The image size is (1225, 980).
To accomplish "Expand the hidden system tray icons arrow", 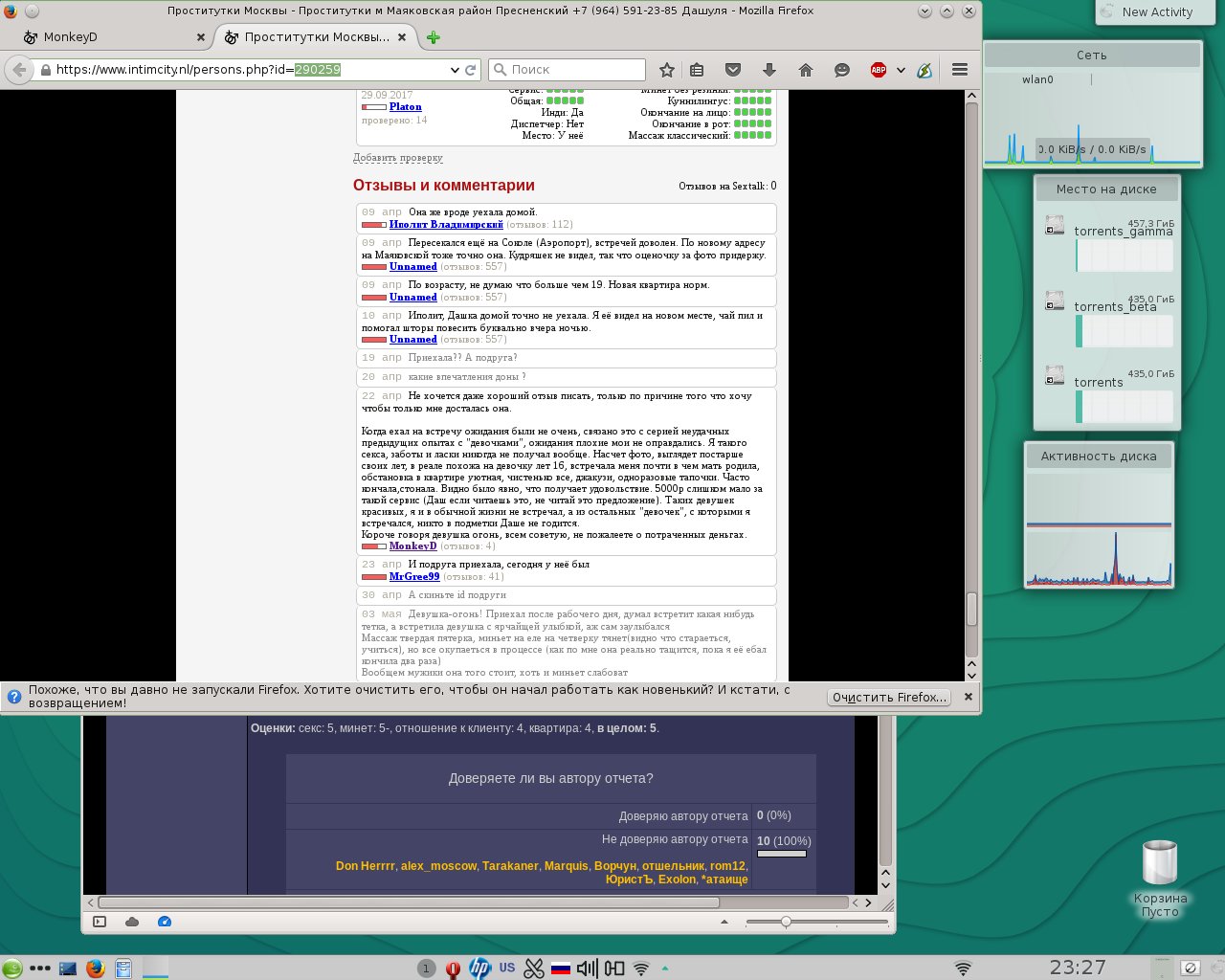I will click(665, 969).
